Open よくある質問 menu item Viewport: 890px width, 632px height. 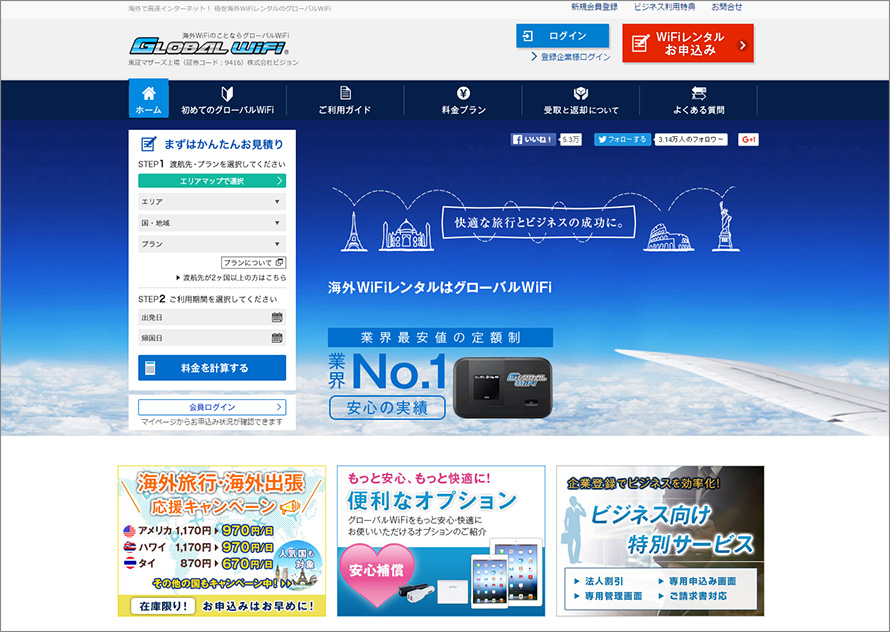click(699, 100)
